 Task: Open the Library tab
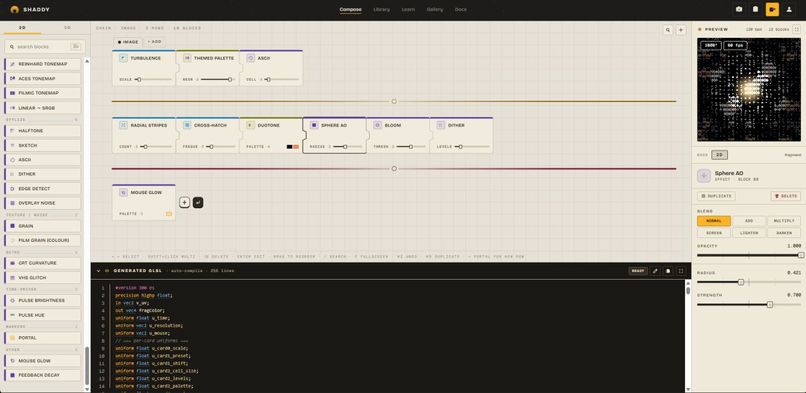click(x=381, y=9)
